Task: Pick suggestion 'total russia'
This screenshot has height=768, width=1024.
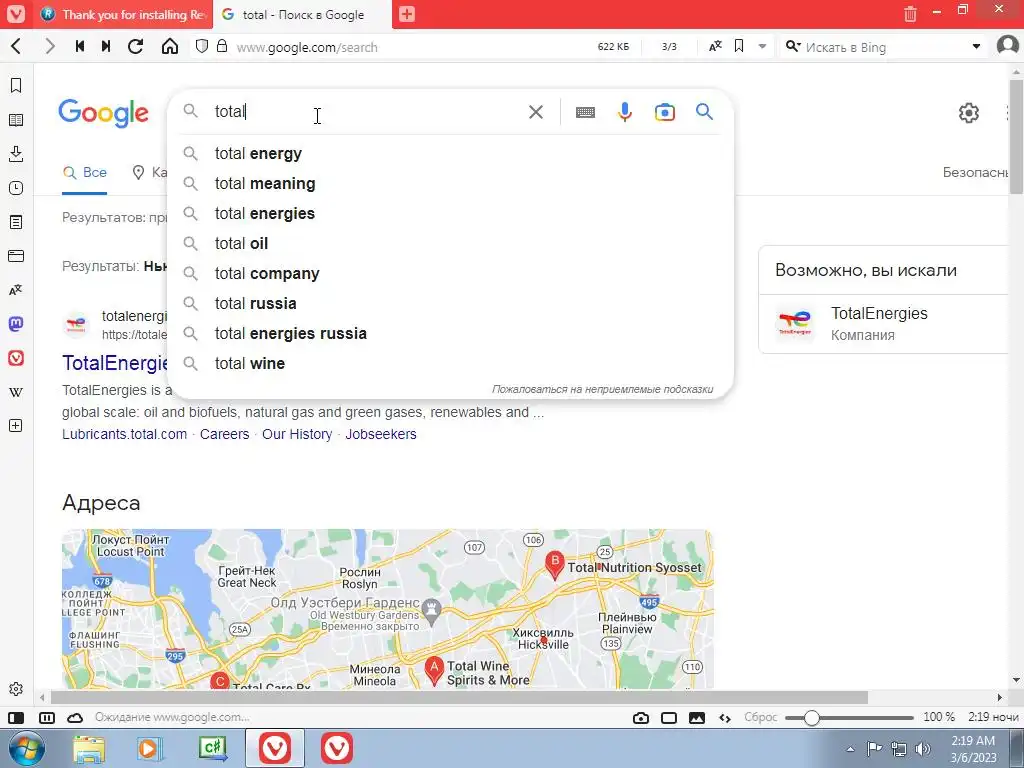Action: pos(451,304)
